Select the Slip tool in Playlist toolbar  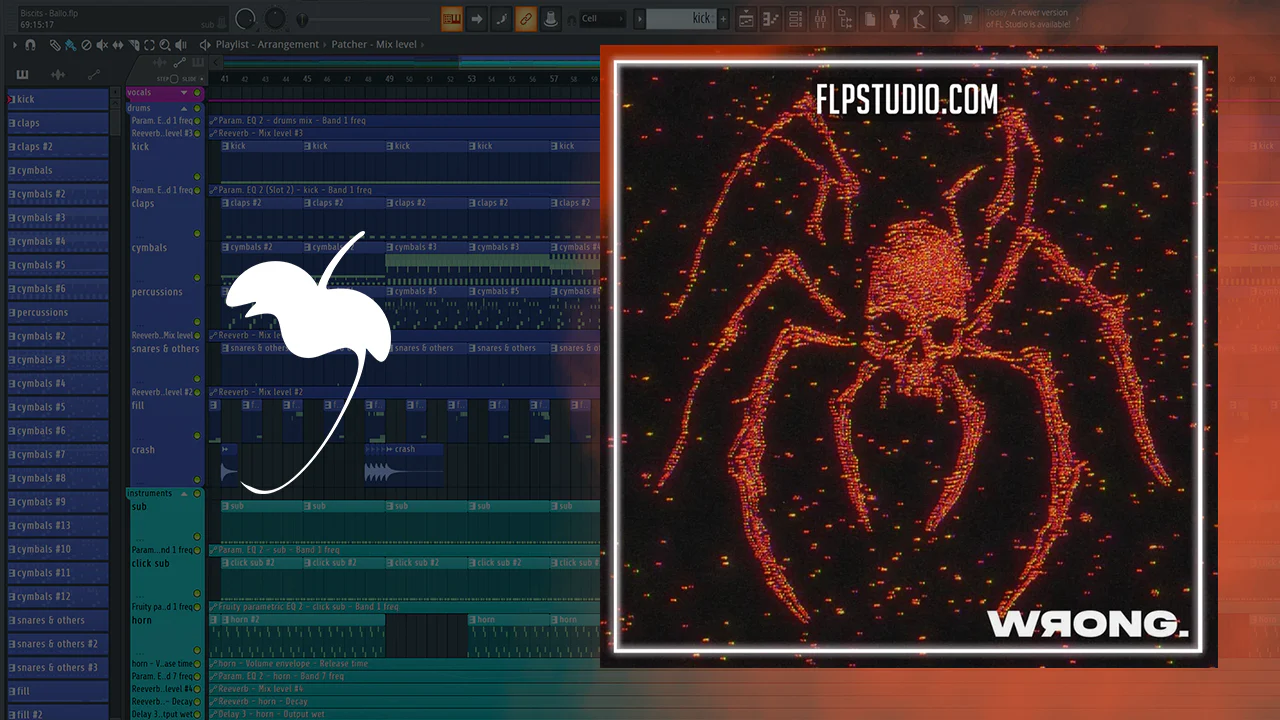click(118, 45)
